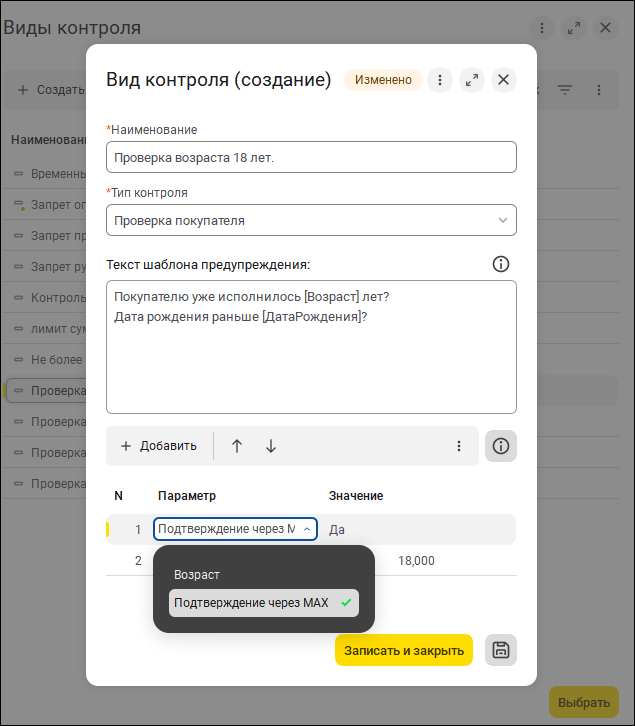Move parameter row up with up arrow

[237, 446]
